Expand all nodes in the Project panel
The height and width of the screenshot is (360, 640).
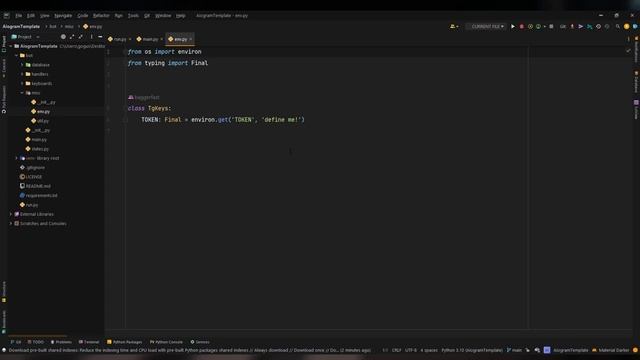(72, 37)
